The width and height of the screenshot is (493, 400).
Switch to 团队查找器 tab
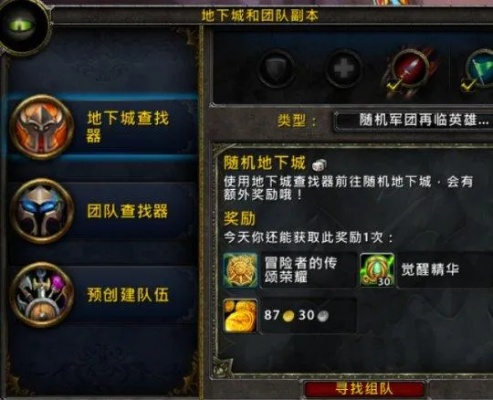[102, 211]
